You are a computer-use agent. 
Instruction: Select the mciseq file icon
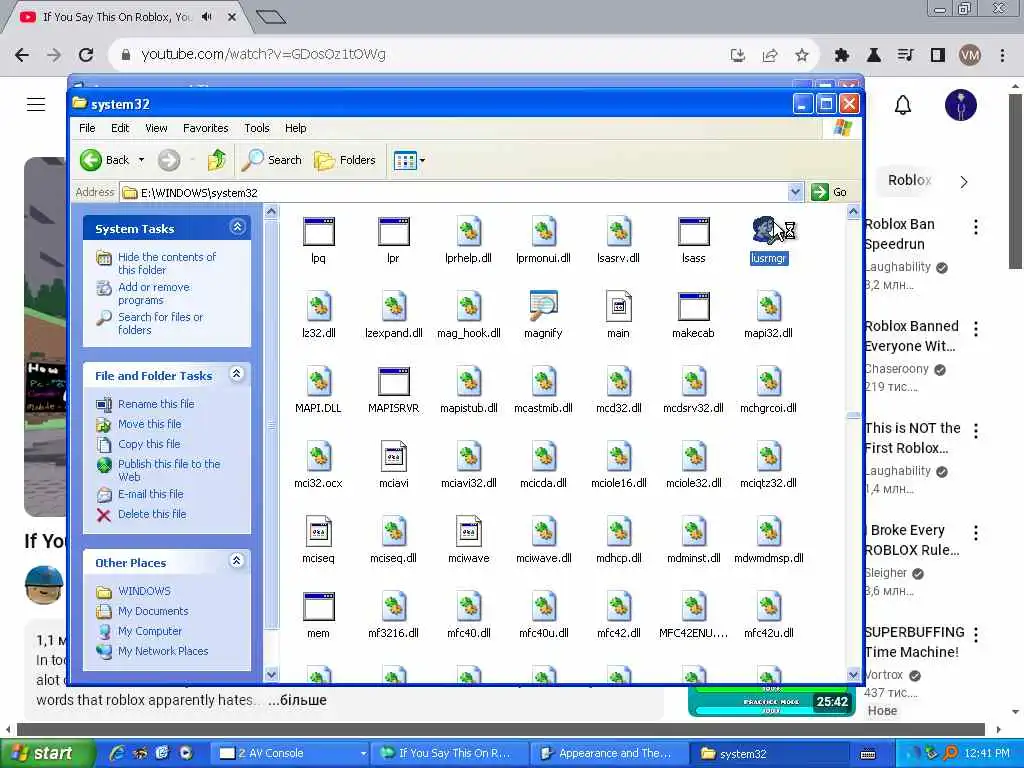tap(319, 531)
